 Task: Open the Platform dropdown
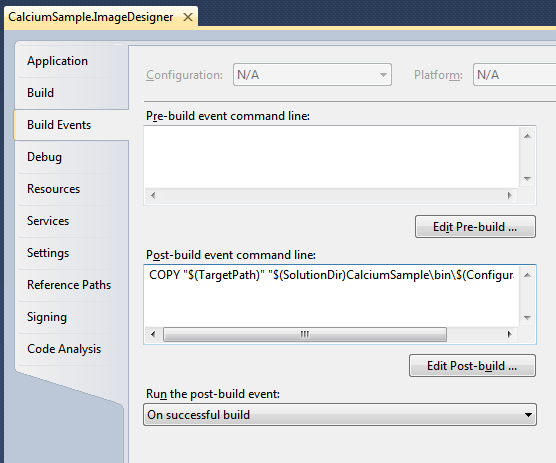coord(514,75)
